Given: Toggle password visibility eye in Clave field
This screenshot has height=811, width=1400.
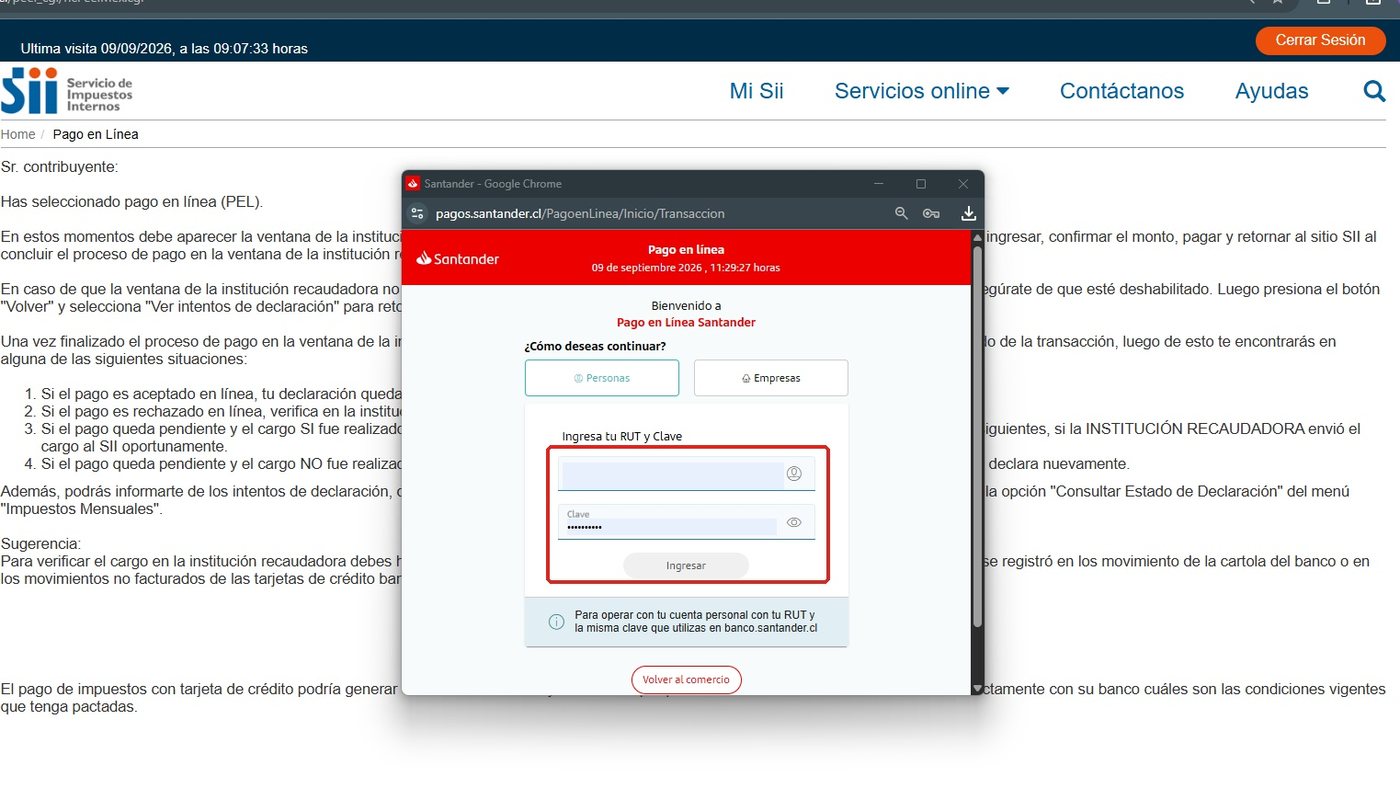Looking at the screenshot, I should (x=794, y=522).
